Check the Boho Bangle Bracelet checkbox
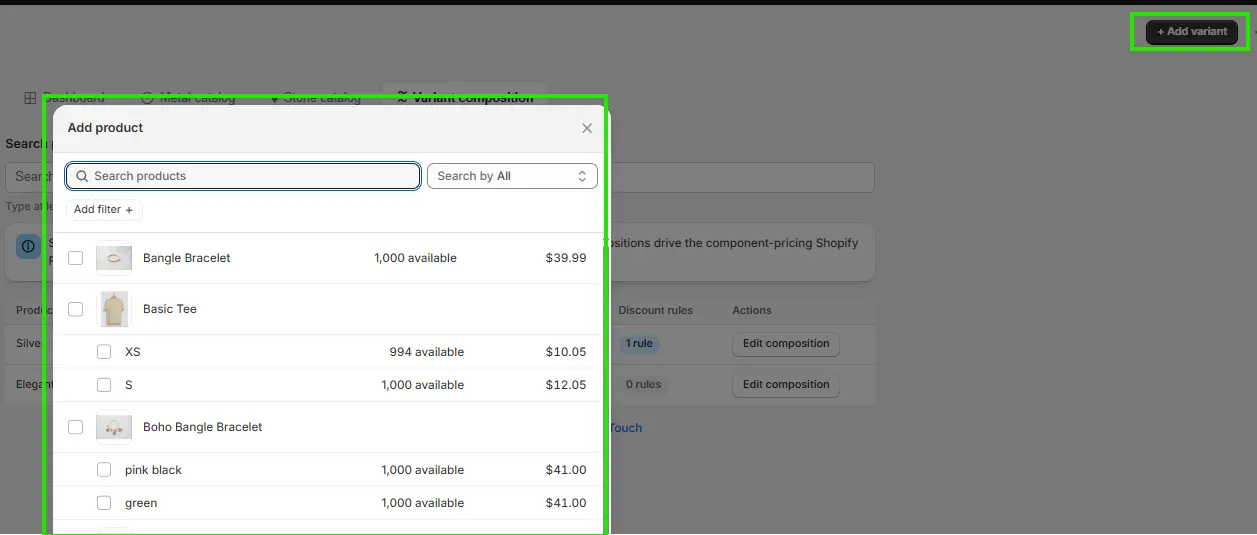1257x535 pixels. (76, 427)
